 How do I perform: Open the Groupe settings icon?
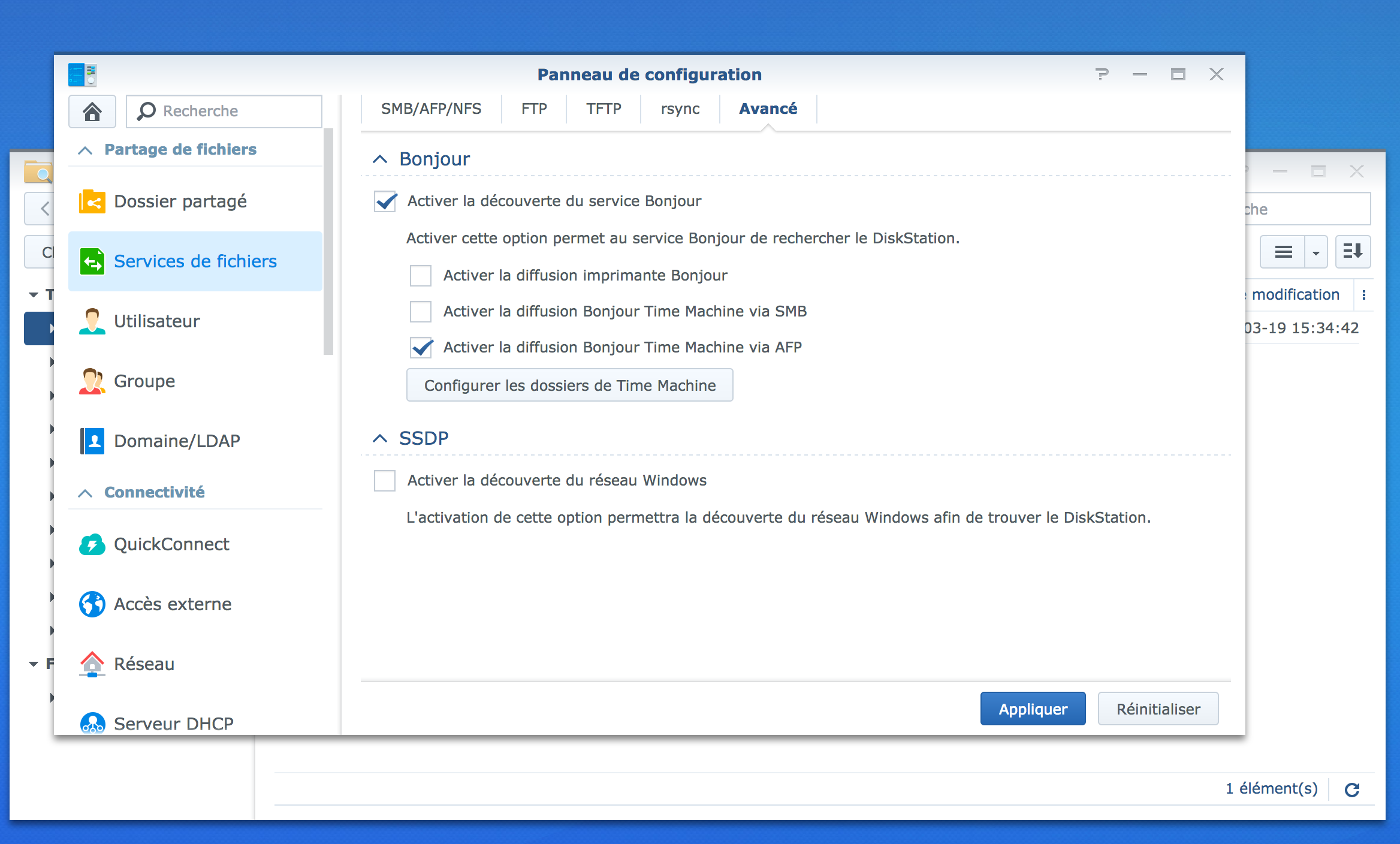coord(92,381)
